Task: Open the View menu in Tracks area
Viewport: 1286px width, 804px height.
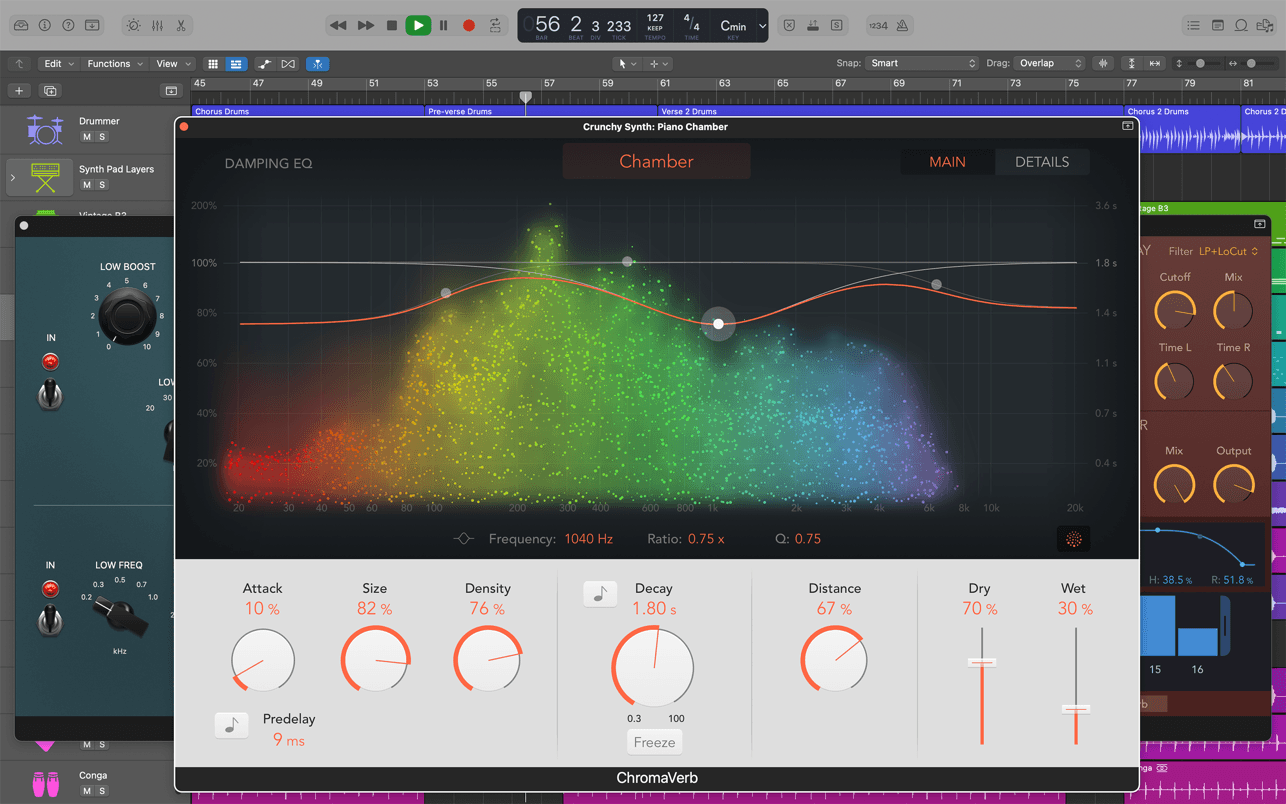Action: coord(173,63)
